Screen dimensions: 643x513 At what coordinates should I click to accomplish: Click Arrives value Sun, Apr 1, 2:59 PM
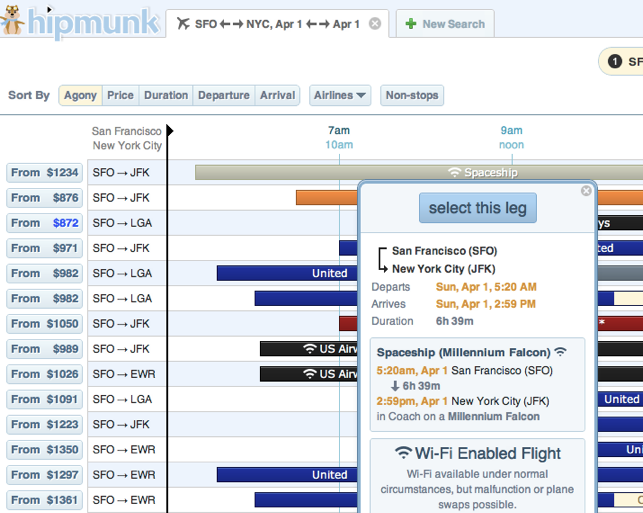click(x=486, y=304)
